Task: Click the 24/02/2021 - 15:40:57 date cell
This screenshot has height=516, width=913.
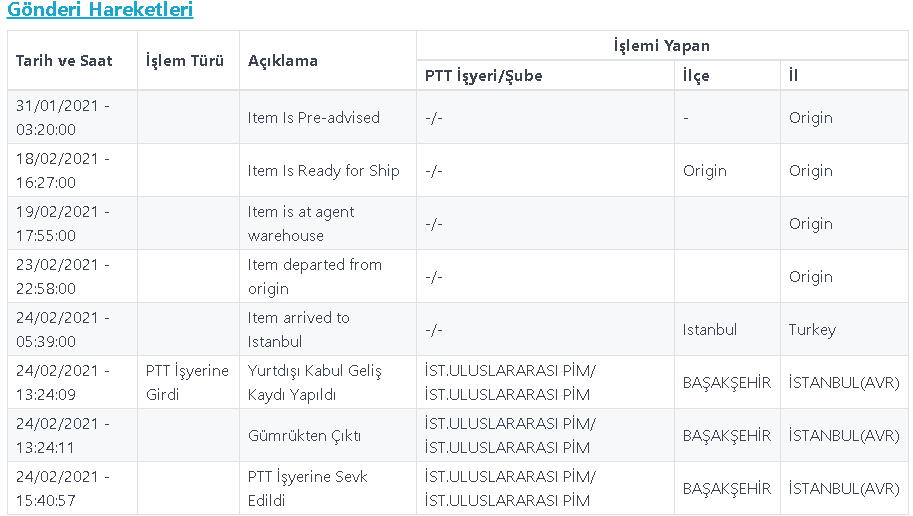Action: coord(62,488)
